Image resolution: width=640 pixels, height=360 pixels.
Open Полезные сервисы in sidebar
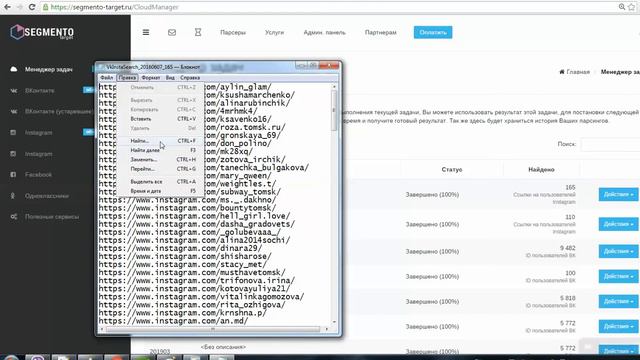[x=52, y=217]
